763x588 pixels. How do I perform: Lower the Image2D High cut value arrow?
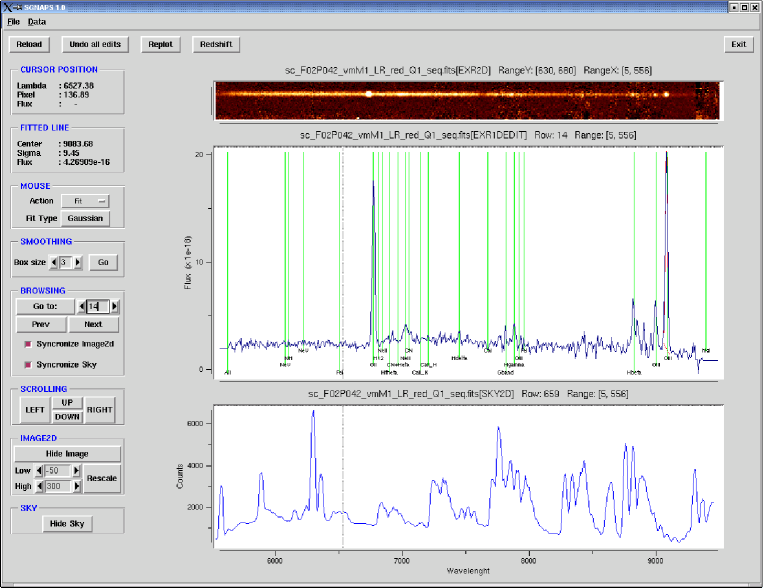[x=40, y=486]
